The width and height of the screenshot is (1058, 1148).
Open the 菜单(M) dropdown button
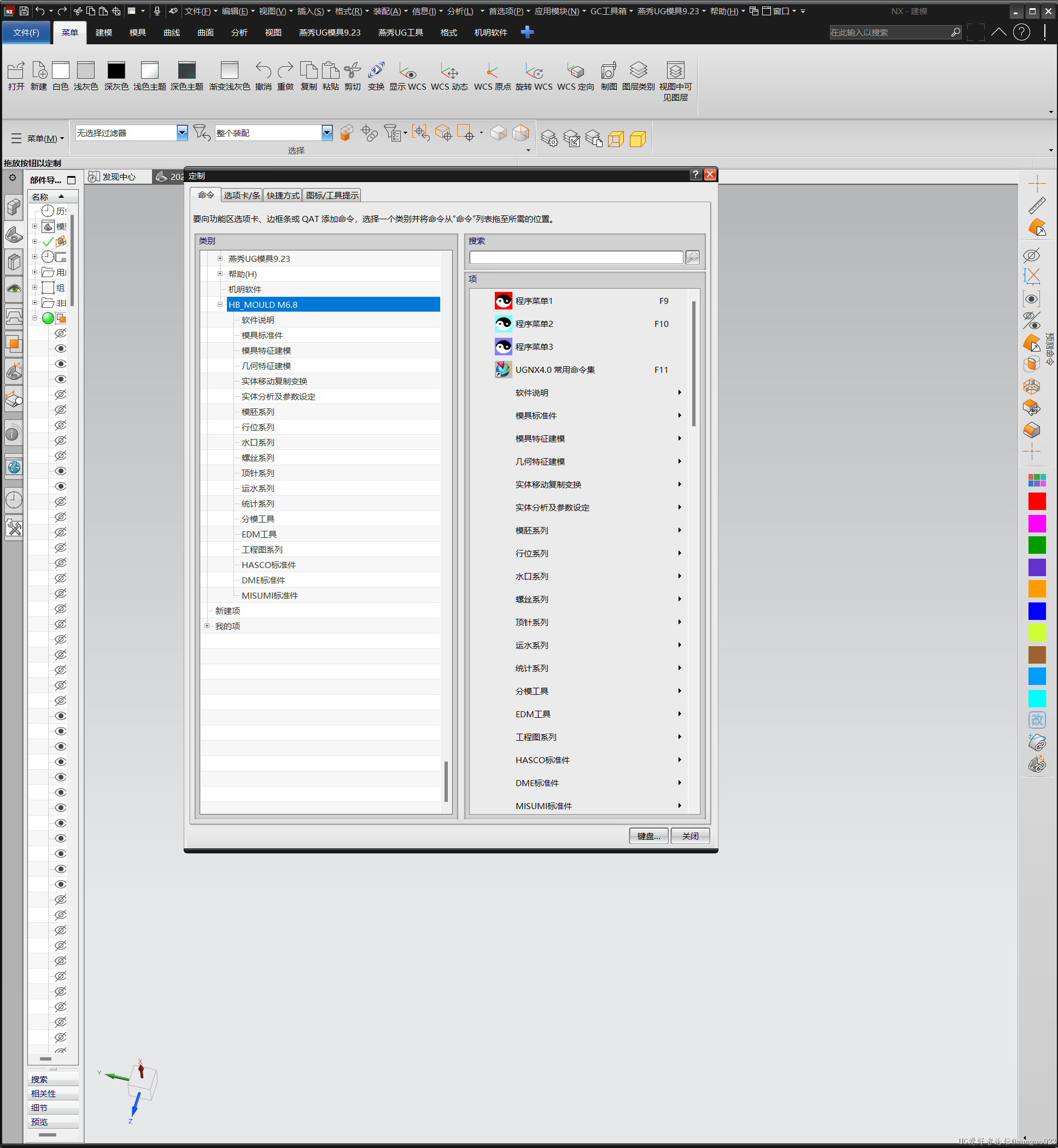coord(38,138)
